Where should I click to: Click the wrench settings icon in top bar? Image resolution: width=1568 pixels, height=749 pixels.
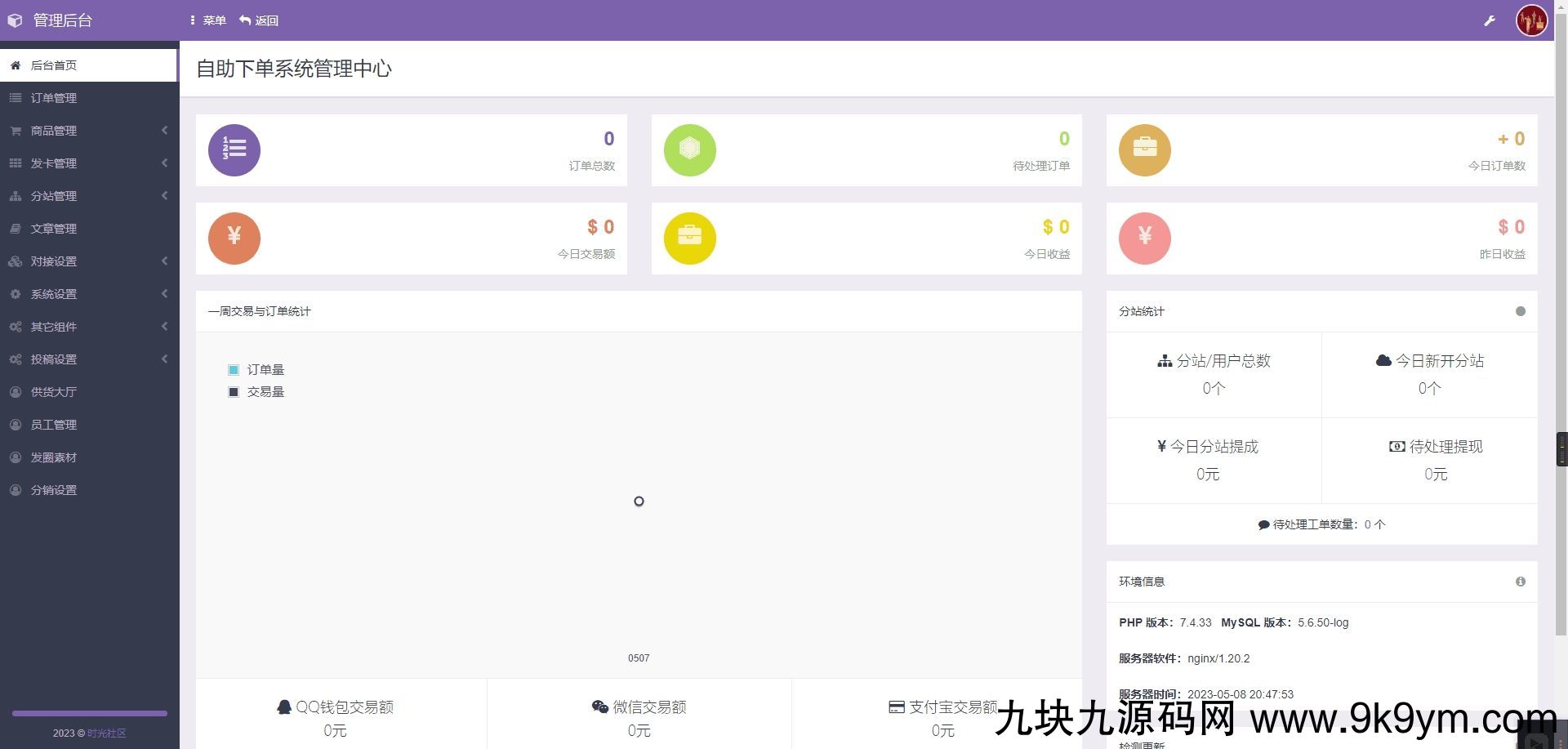(x=1490, y=20)
